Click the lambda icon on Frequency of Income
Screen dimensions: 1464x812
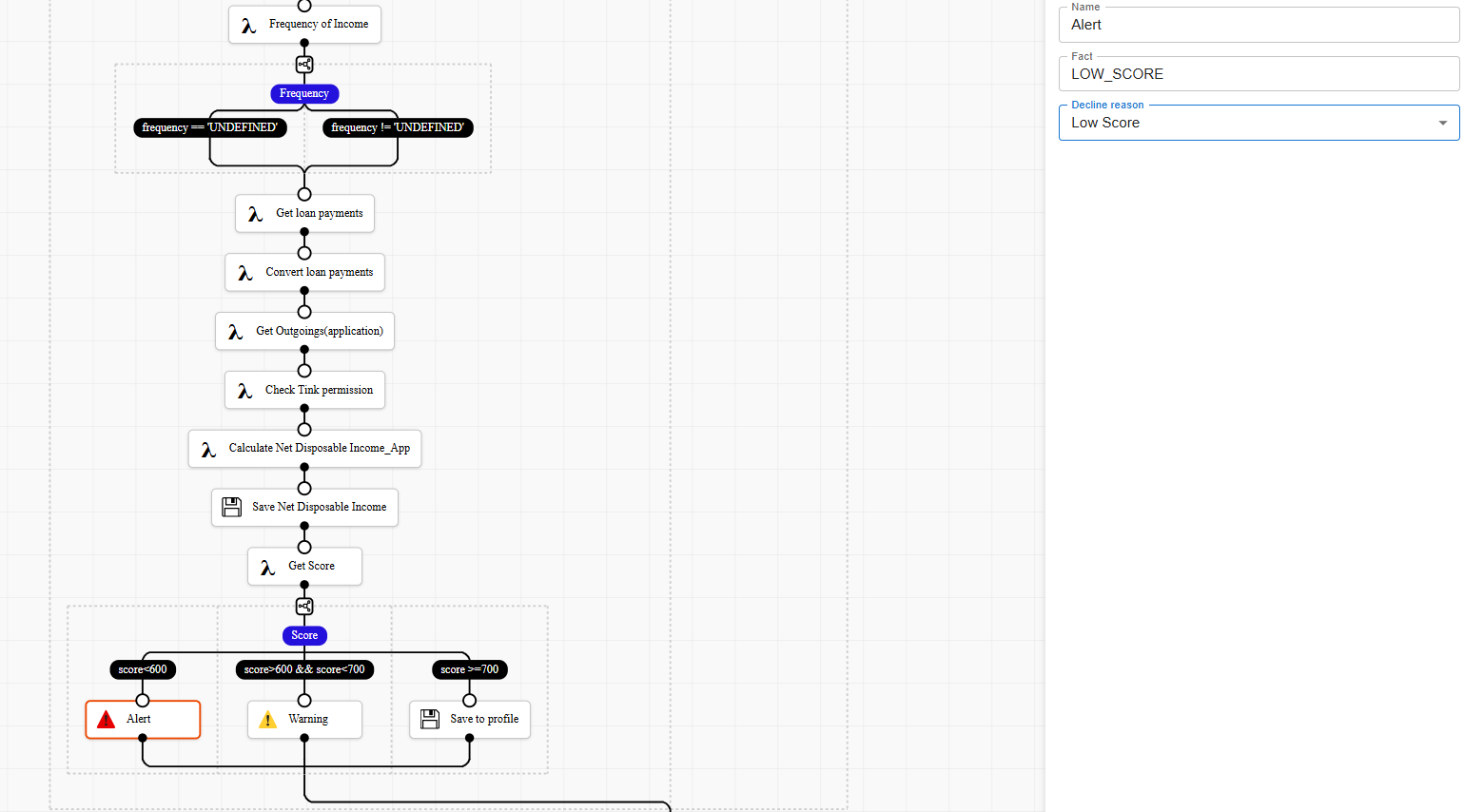[x=248, y=26]
